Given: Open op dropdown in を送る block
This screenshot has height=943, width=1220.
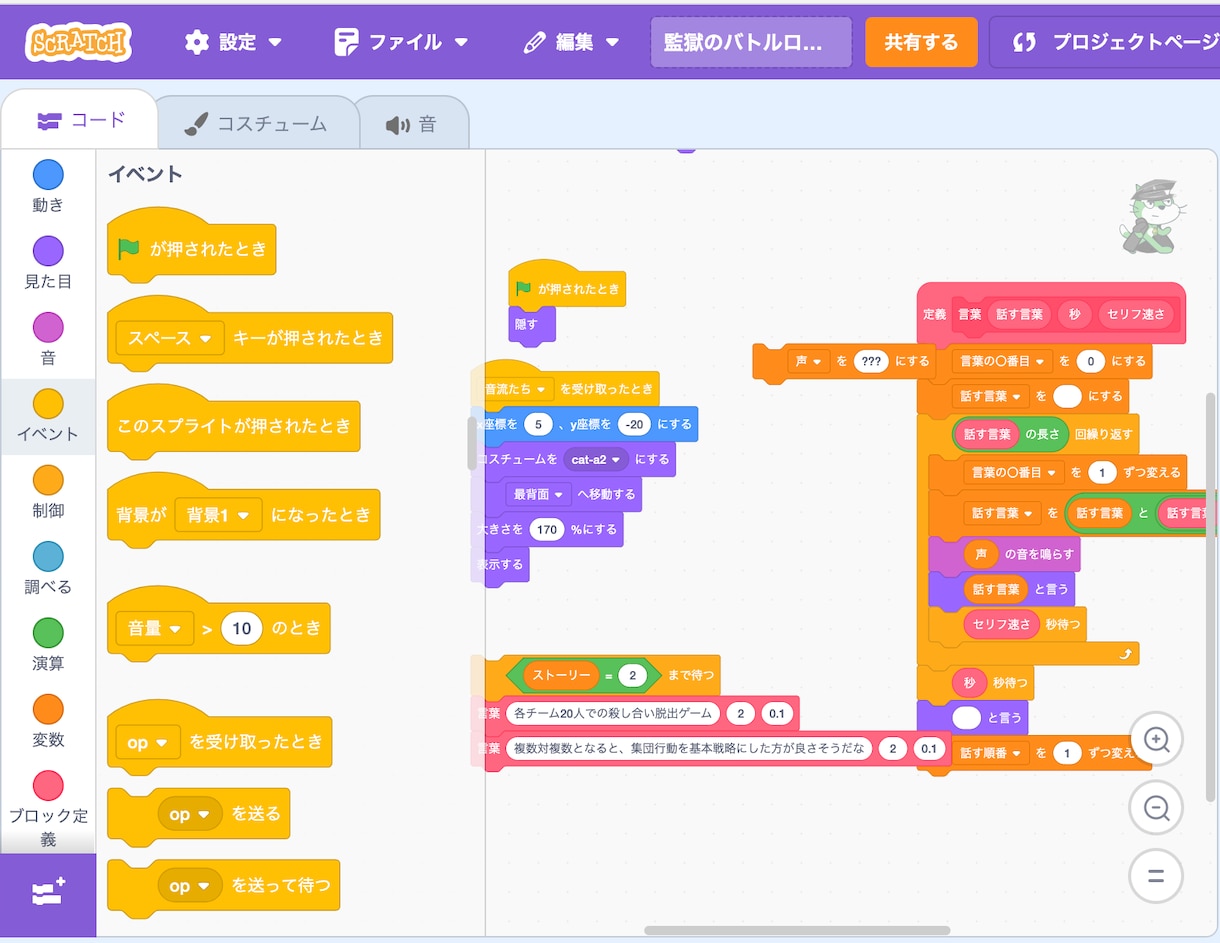Looking at the screenshot, I should tap(190, 815).
